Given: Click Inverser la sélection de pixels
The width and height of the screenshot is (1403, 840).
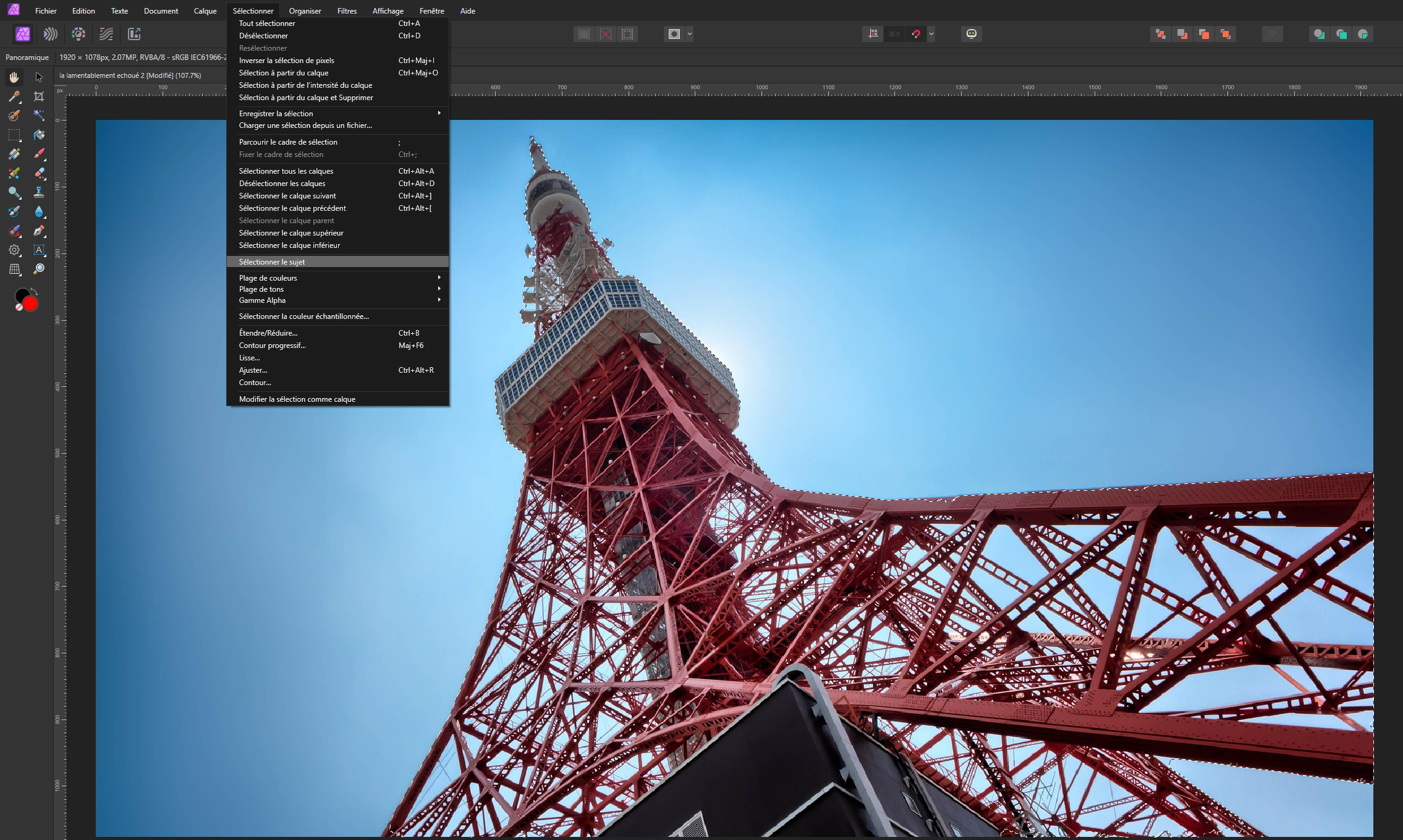Looking at the screenshot, I should 286,61.
